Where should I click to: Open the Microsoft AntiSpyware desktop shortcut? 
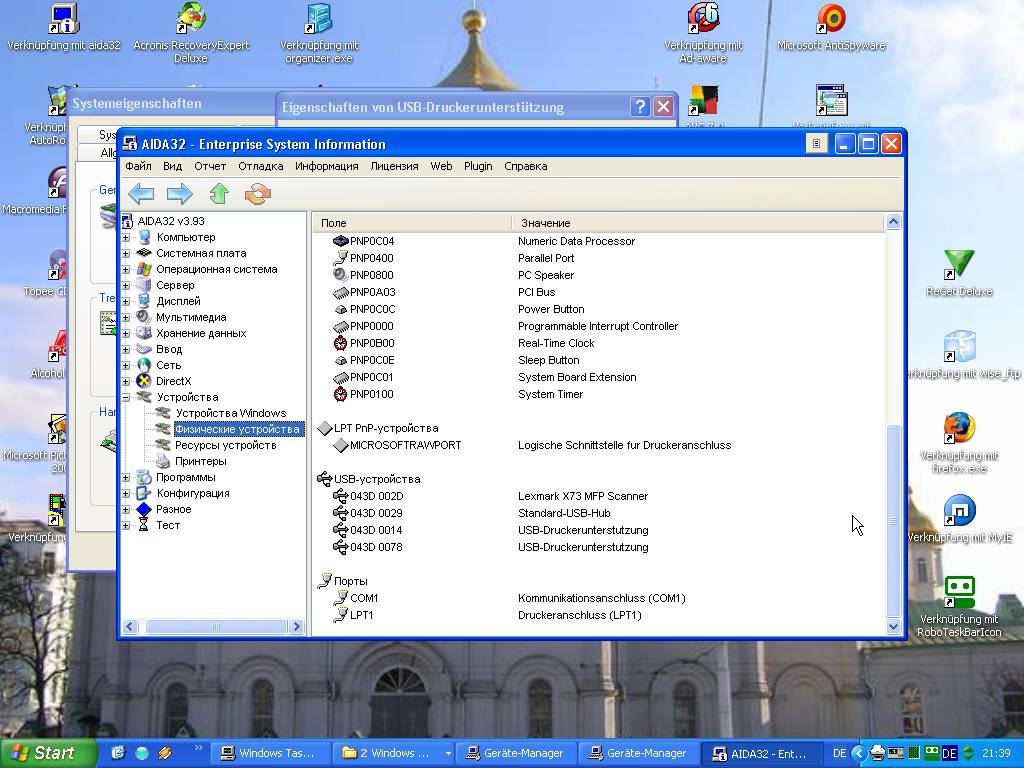coord(831,27)
